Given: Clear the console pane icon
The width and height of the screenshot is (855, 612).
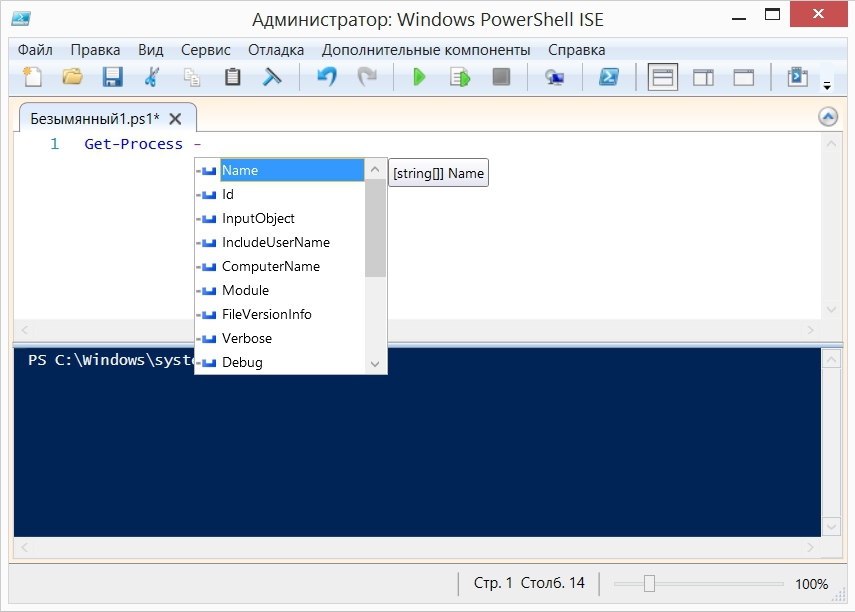Looking at the screenshot, I should 272,77.
